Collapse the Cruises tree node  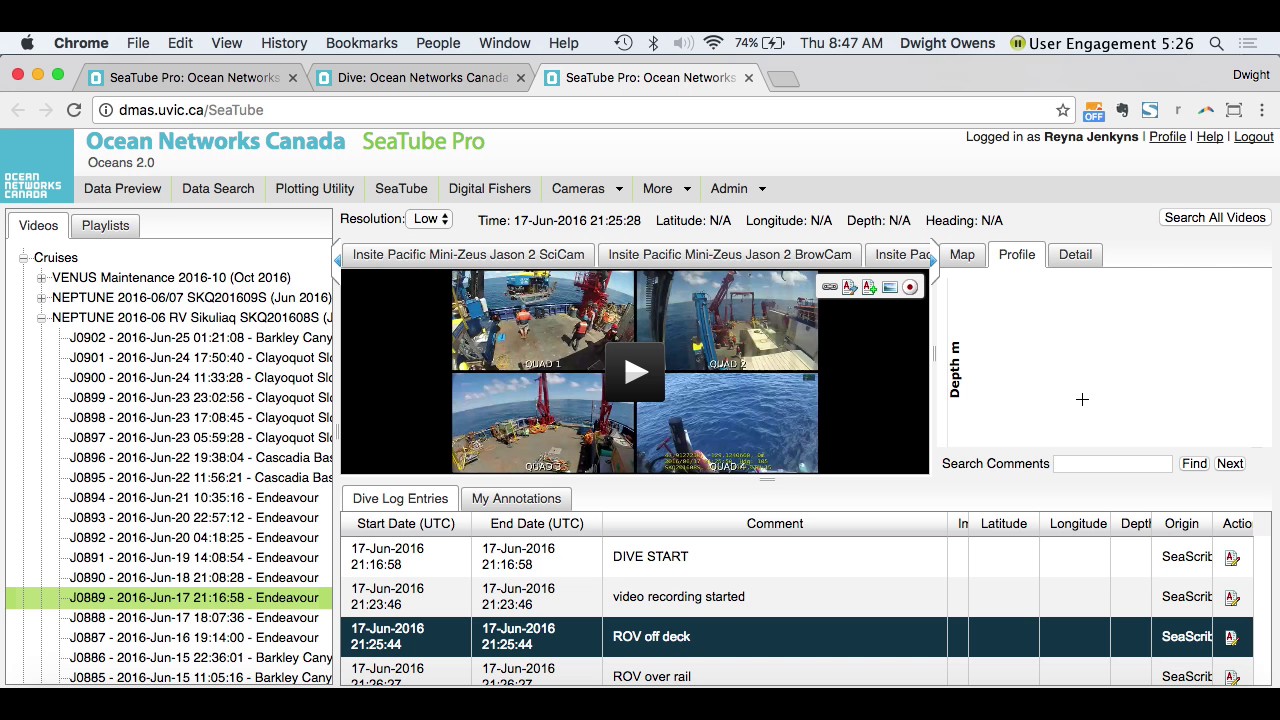point(22,258)
